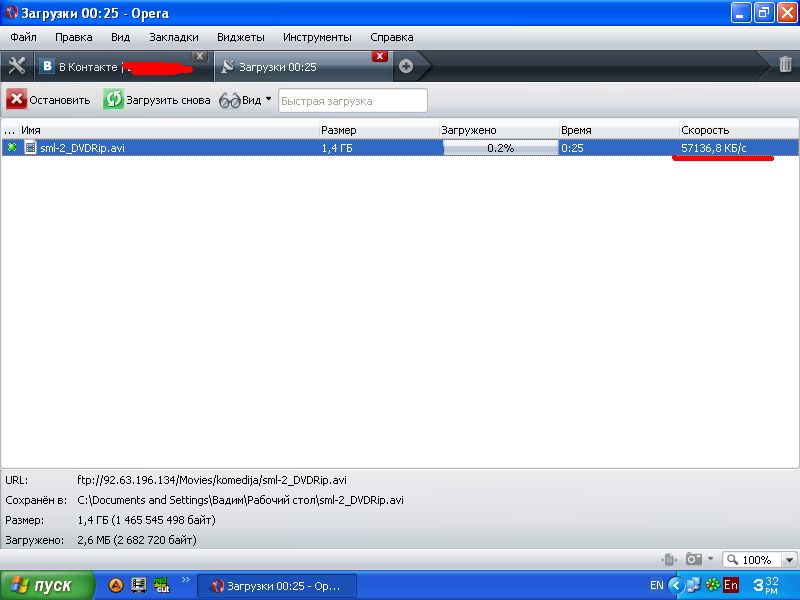The width and height of the screenshot is (800, 600).
Task: Sort downloads by the Имя column
Action: tap(168, 130)
